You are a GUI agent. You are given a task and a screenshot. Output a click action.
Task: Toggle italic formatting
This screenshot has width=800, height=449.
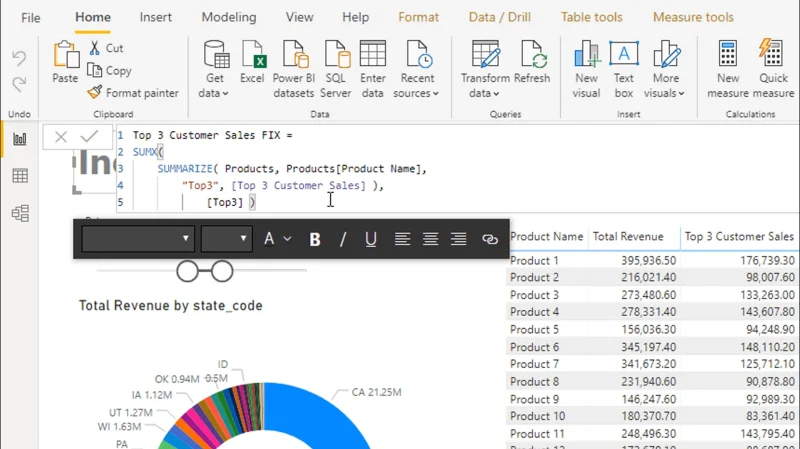point(343,239)
